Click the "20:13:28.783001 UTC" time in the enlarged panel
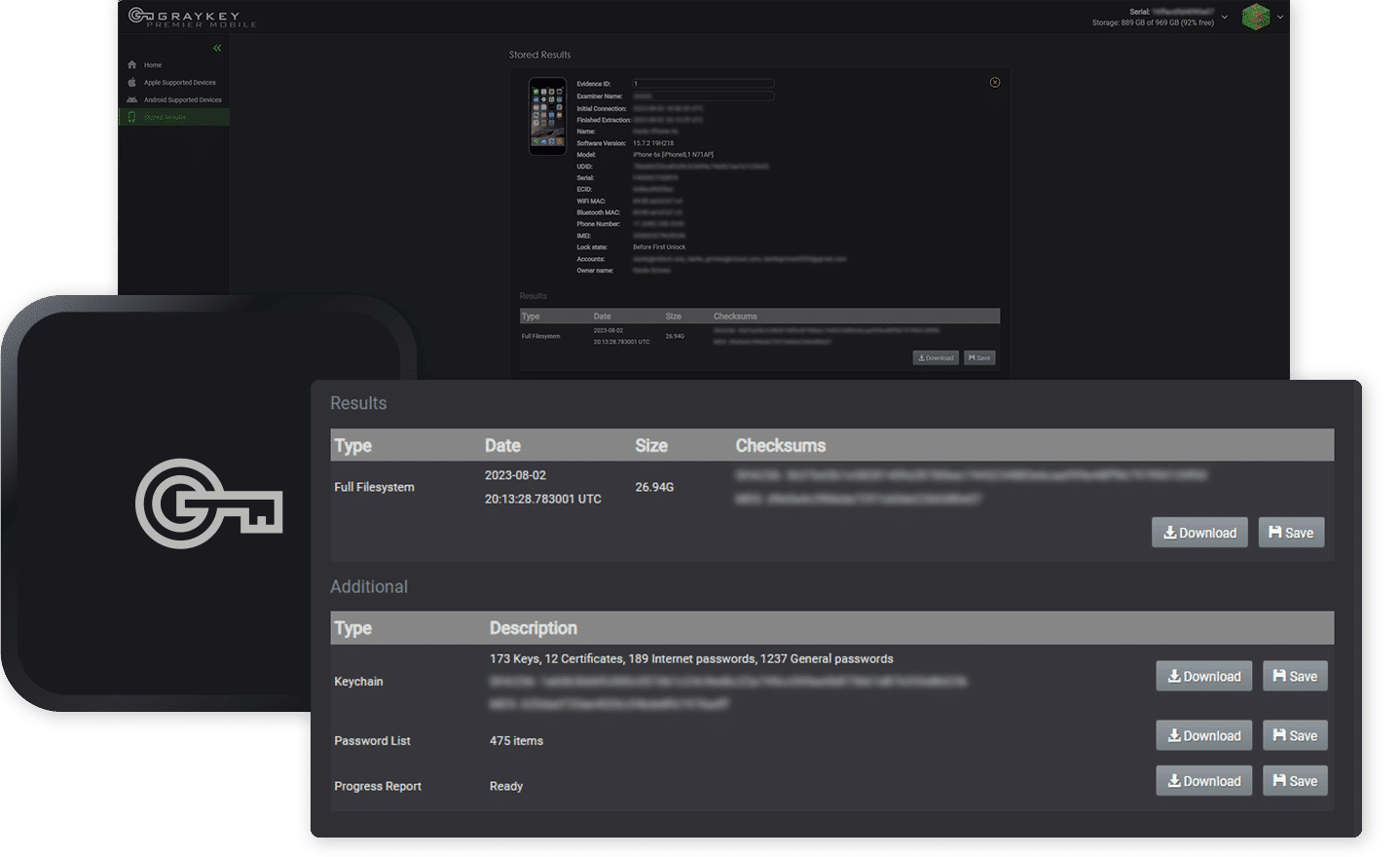The width and height of the screenshot is (1400, 857). pyautogui.click(x=543, y=499)
